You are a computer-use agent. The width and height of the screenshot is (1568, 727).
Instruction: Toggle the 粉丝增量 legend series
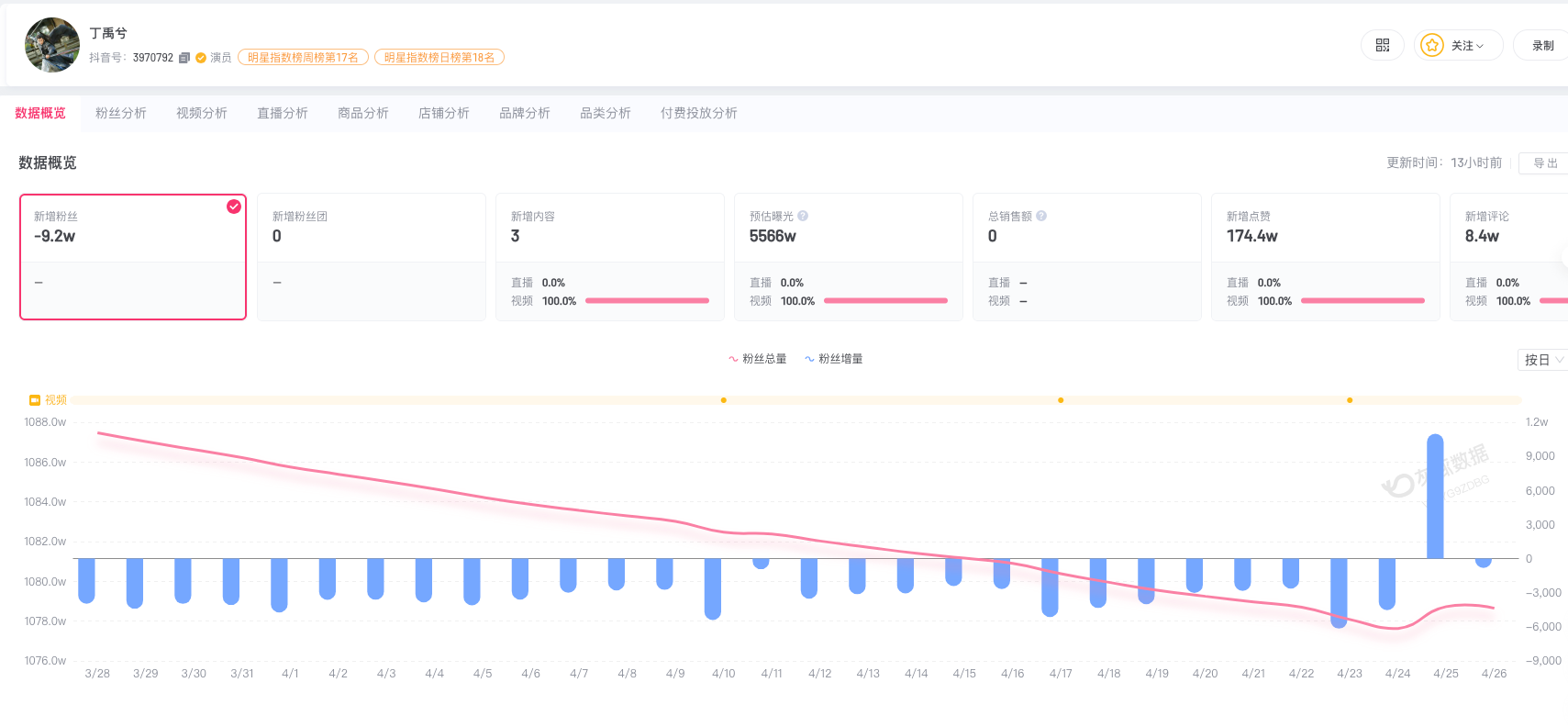coord(833,359)
